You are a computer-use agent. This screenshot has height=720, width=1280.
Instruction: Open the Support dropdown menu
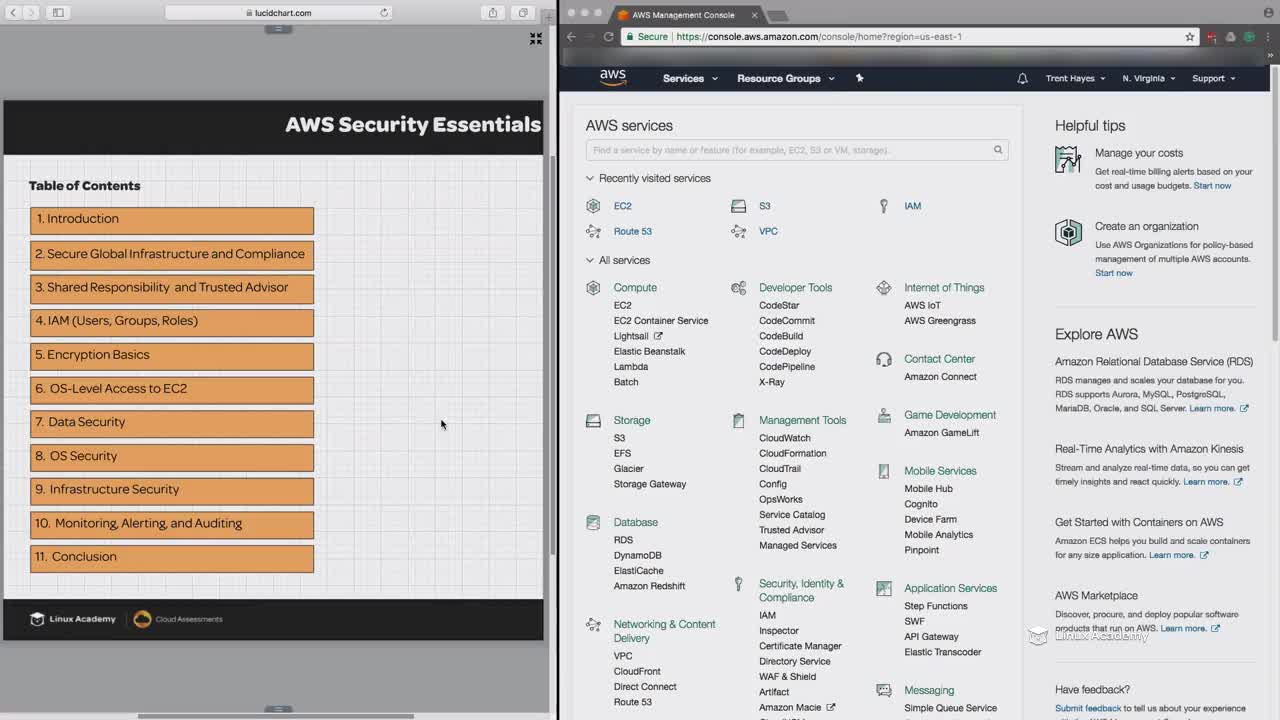(x=1213, y=78)
